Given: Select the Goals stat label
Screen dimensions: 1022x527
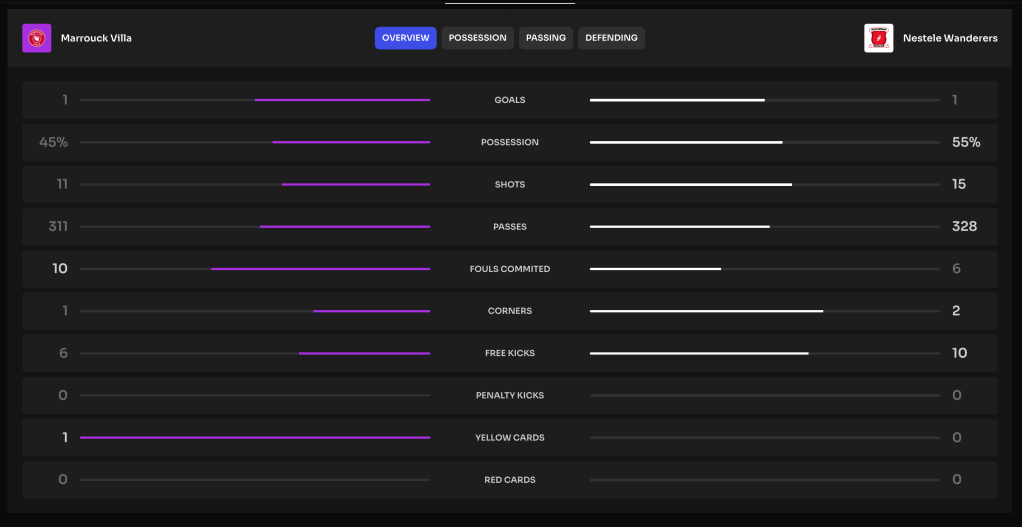Looking at the screenshot, I should [510, 100].
